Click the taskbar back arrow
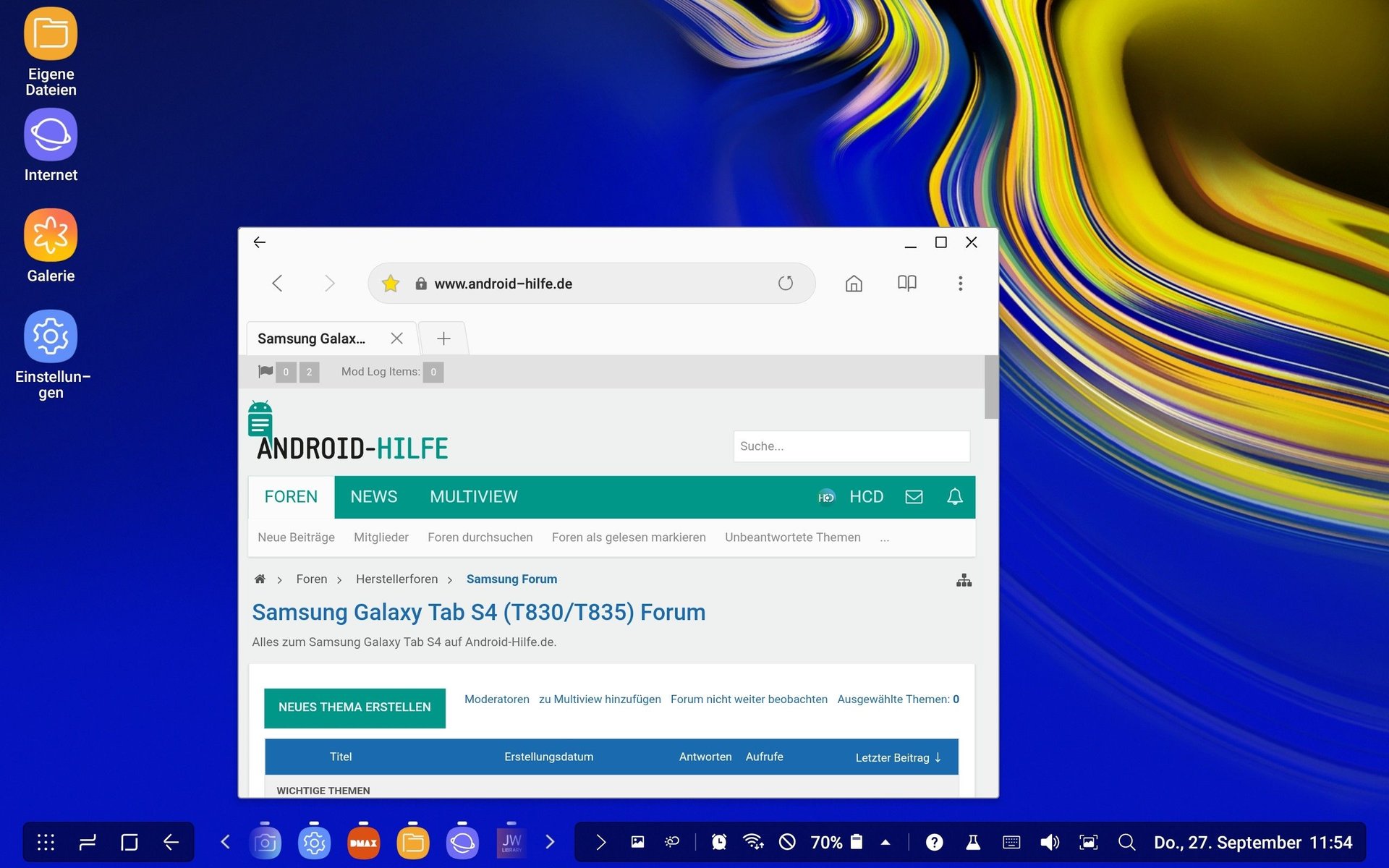The image size is (1389, 868). pyautogui.click(x=171, y=842)
